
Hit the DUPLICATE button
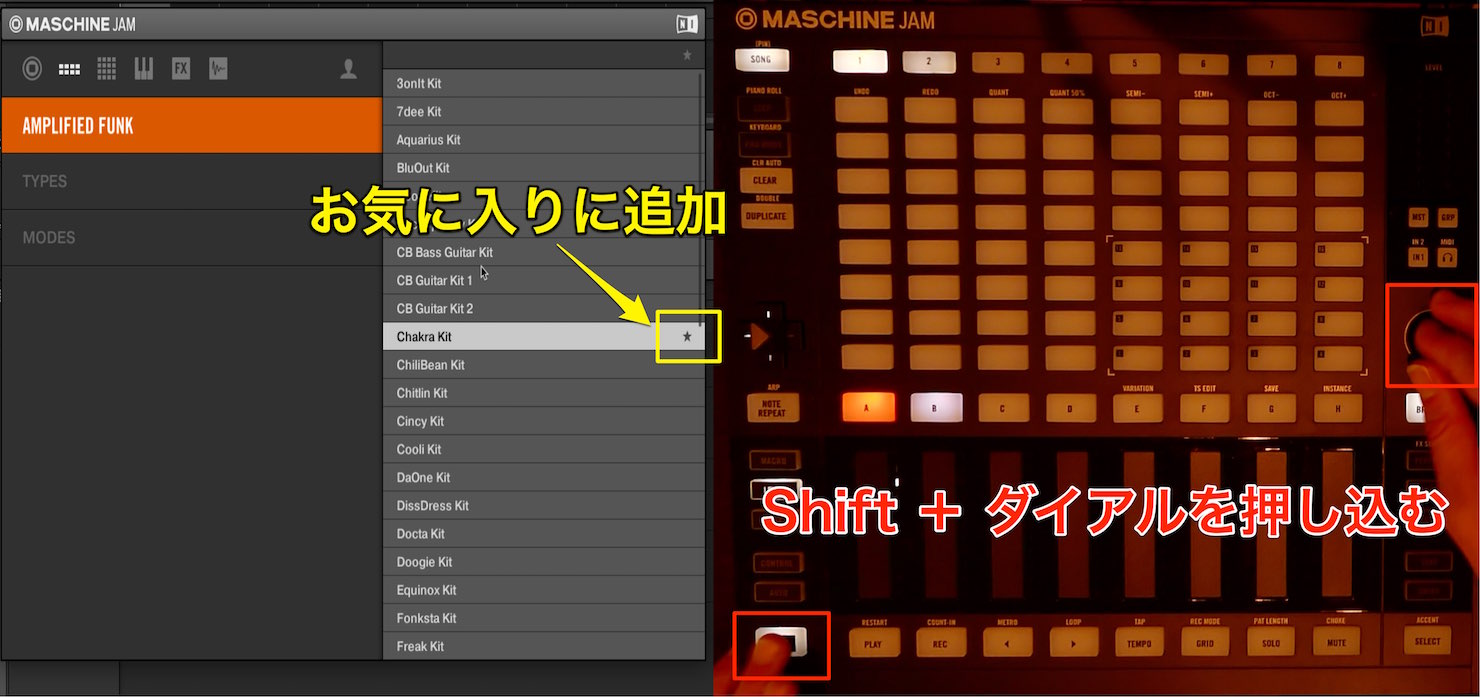[765, 216]
